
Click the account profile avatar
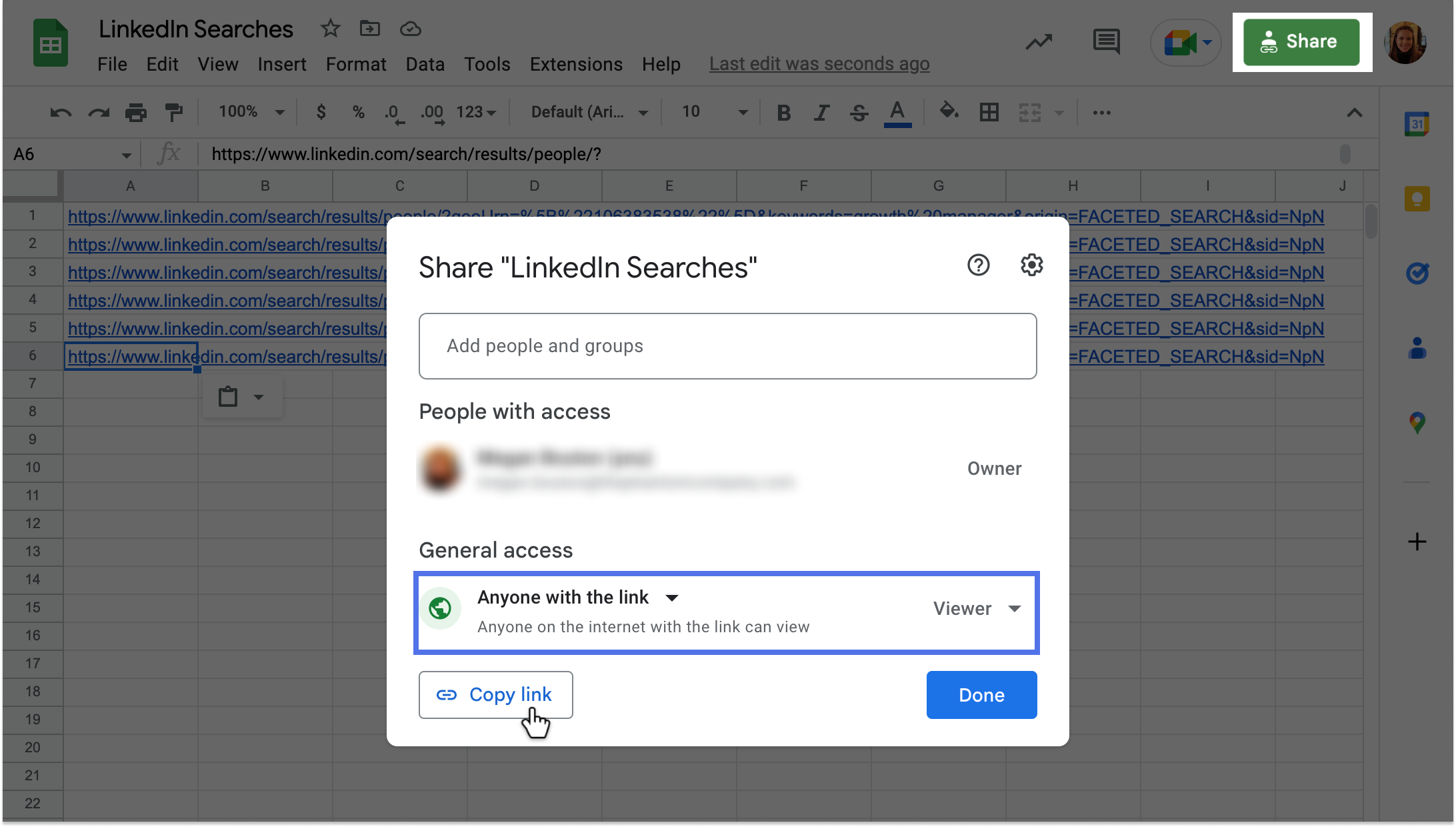[x=1405, y=43]
